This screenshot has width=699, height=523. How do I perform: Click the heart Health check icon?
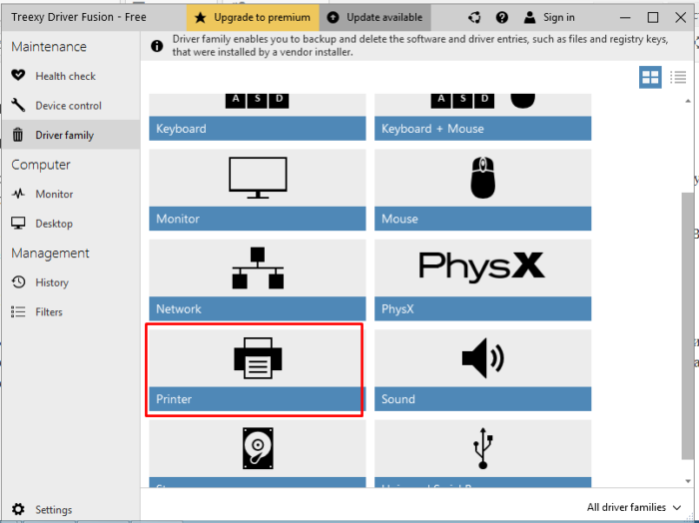click(18, 75)
